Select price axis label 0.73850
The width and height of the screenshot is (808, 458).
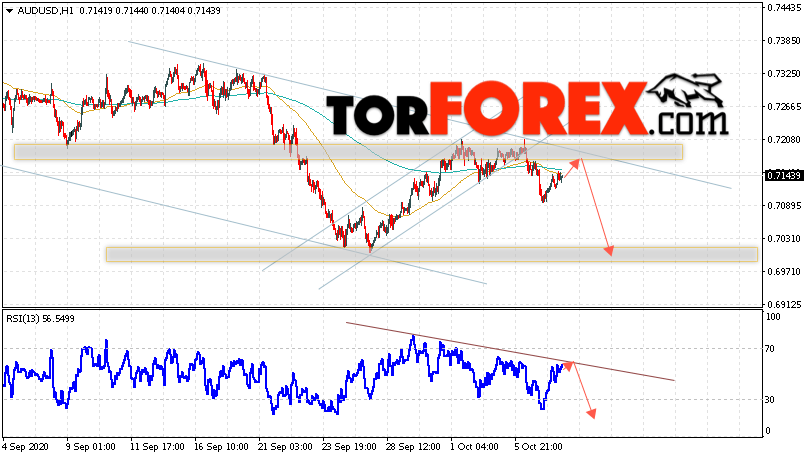click(x=784, y=41)
